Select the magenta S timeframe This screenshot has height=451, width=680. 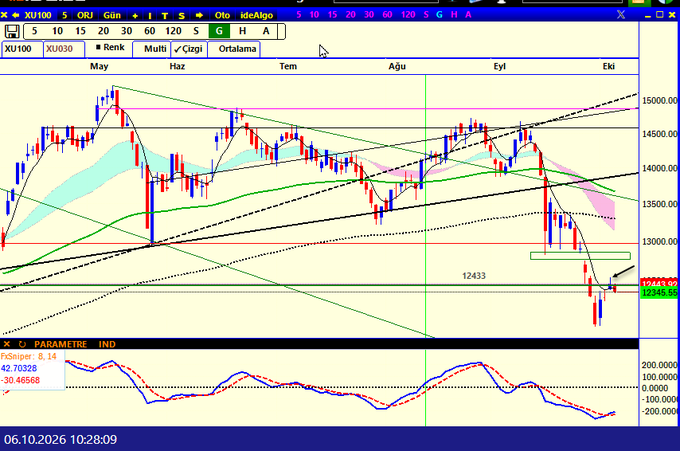(x=426, y=15)
